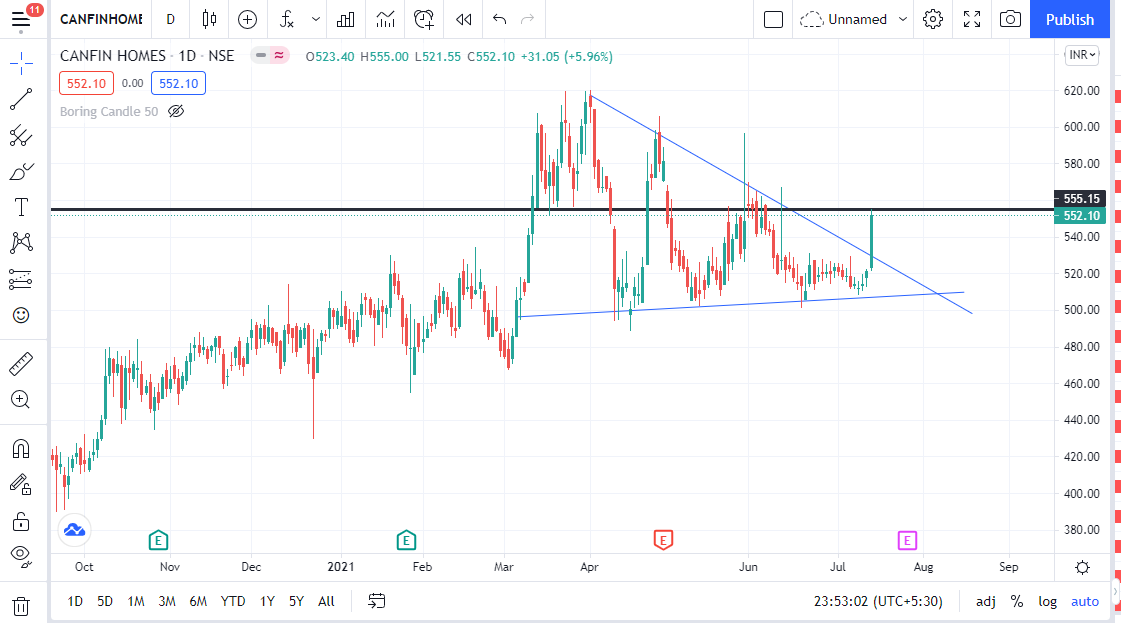Select the trend line drawing tool

click(x=21, y=99)
